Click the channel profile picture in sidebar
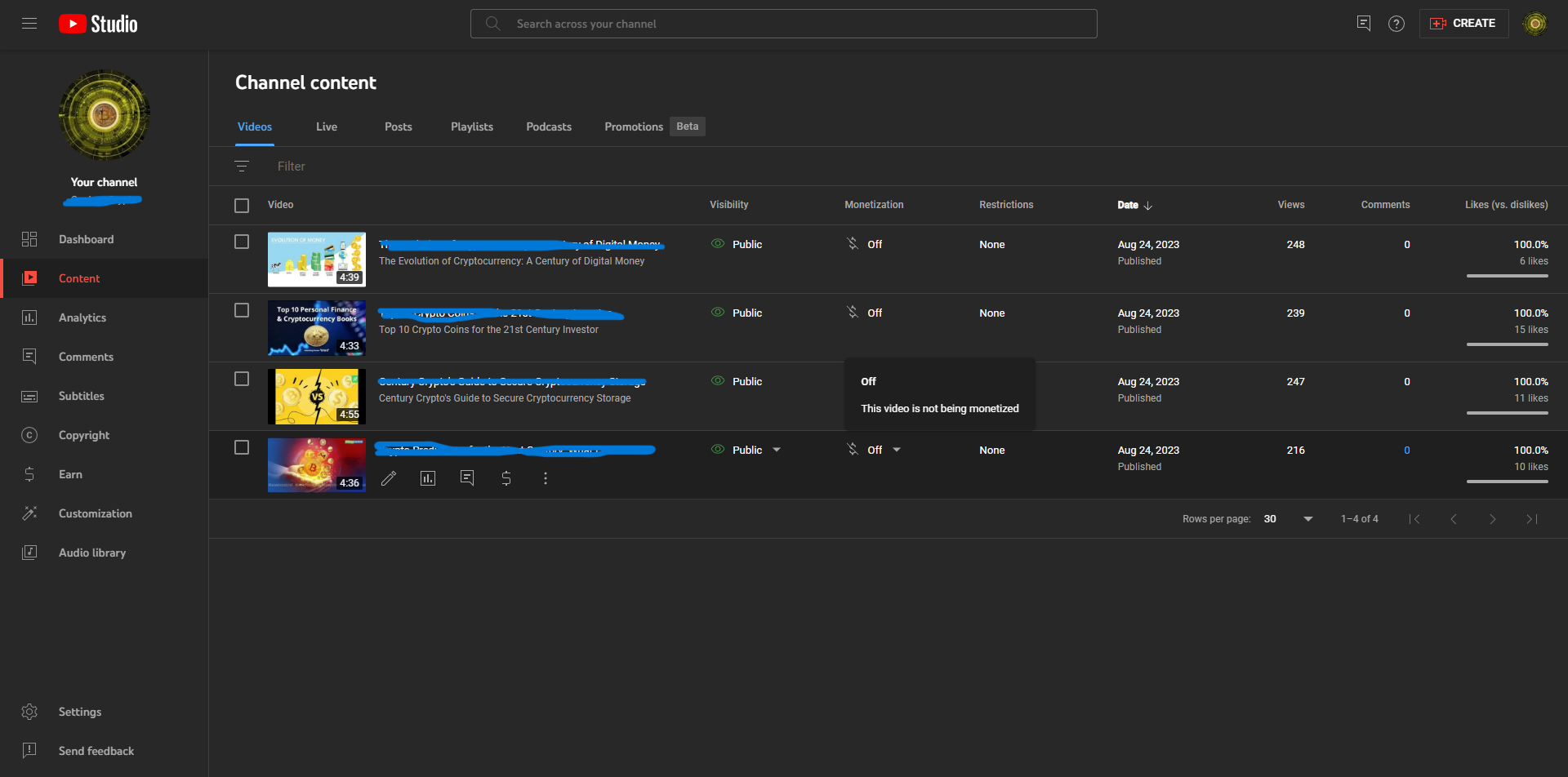1568x777 pixels. click(x=105, y=115)
